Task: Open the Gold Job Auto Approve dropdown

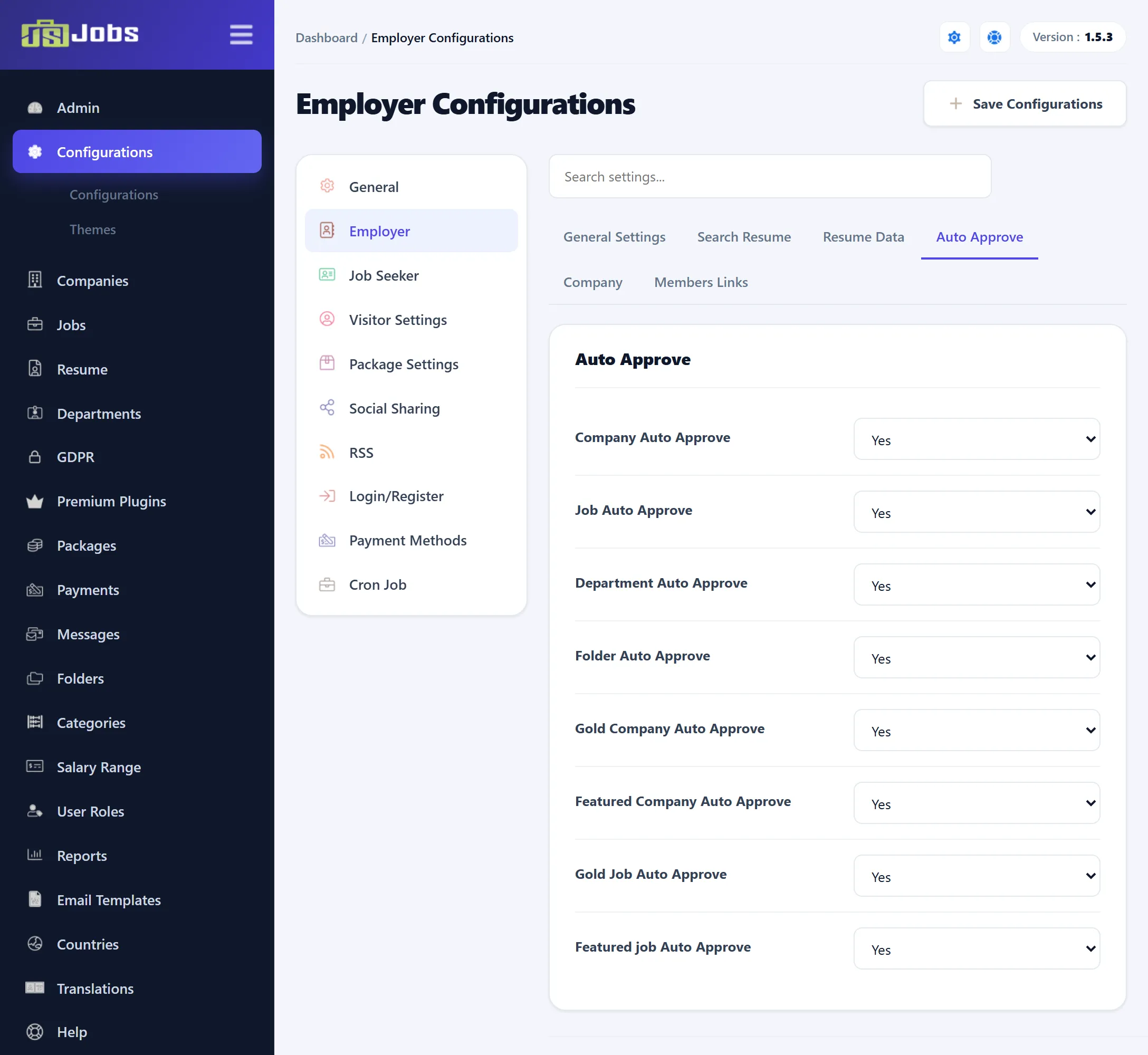Action: pos(976,876)
